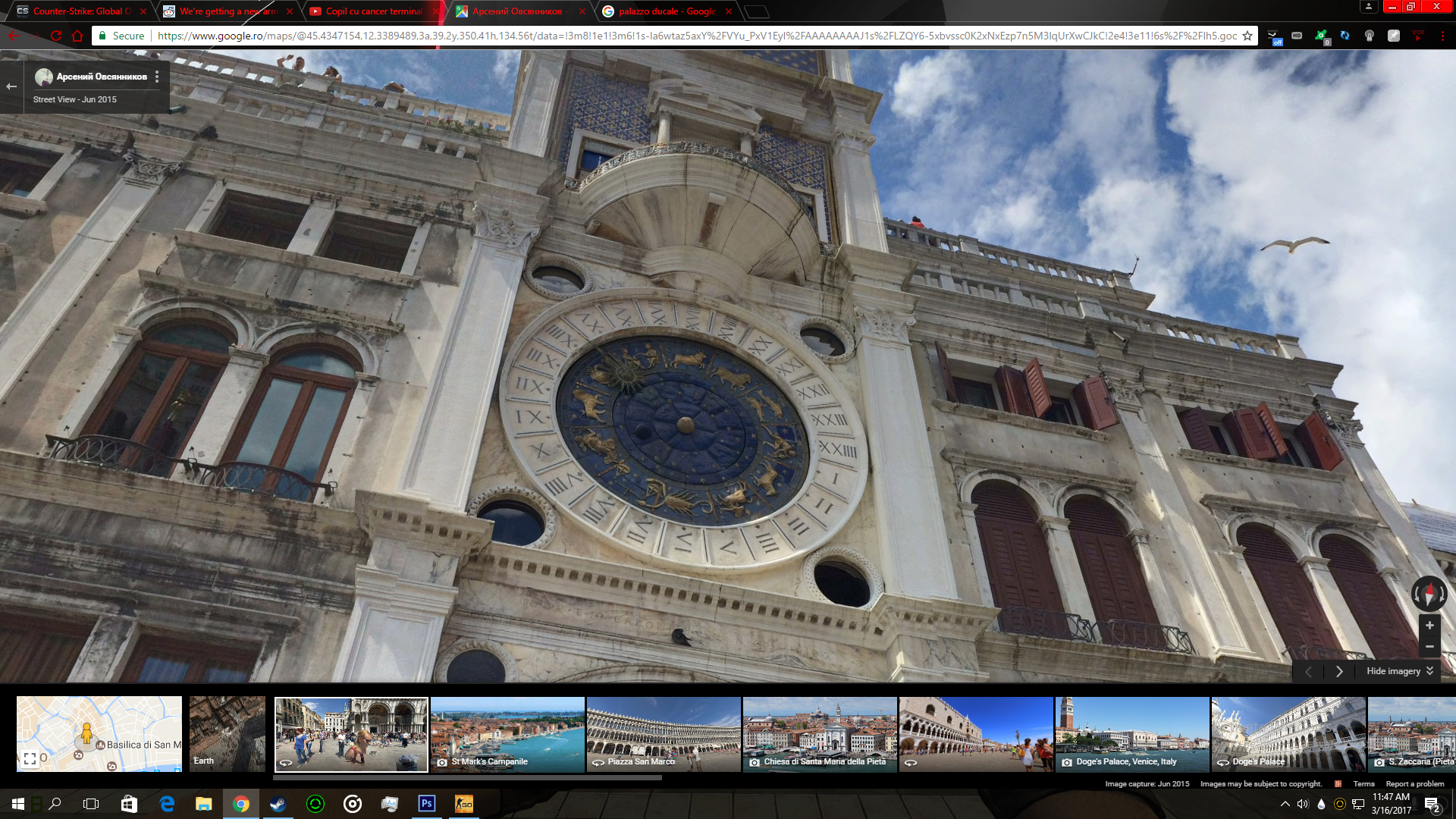Switch to Copil cu cancer terminal tab
The image size is (1456, 819).
(372, 11)
